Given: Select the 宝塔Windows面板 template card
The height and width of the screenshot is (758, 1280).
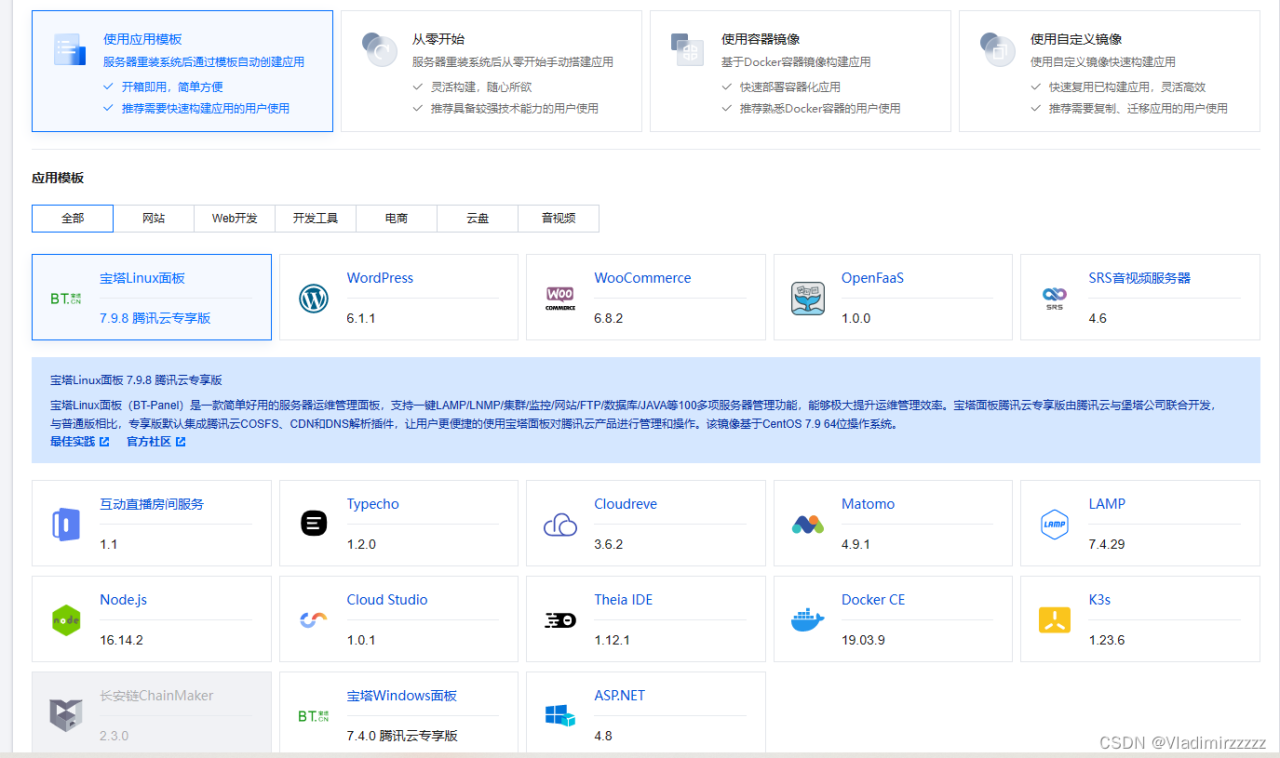Looking at the screenshot, I should (x=398, y=712).
